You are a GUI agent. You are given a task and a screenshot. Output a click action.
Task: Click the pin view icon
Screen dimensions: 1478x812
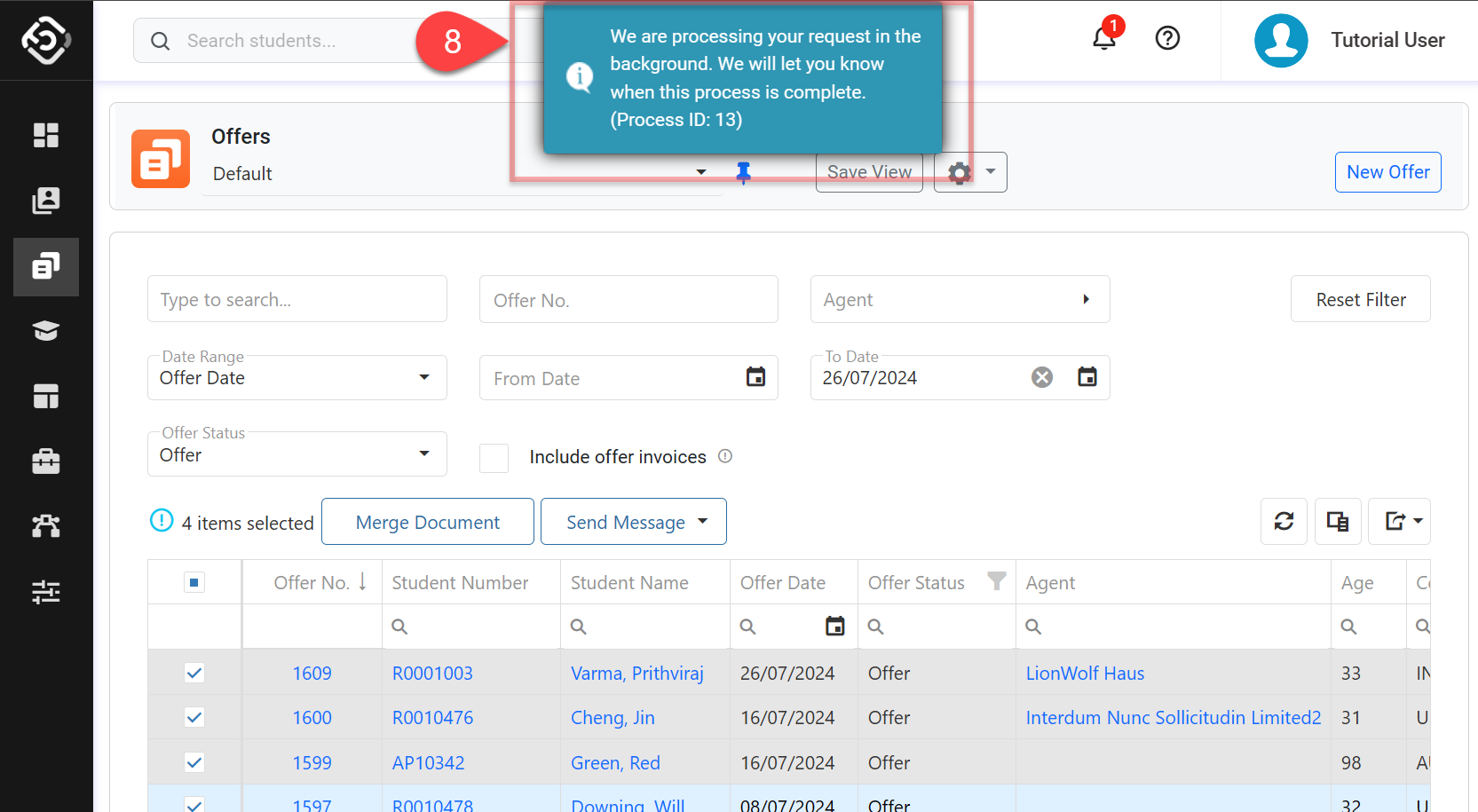[744, 173]
